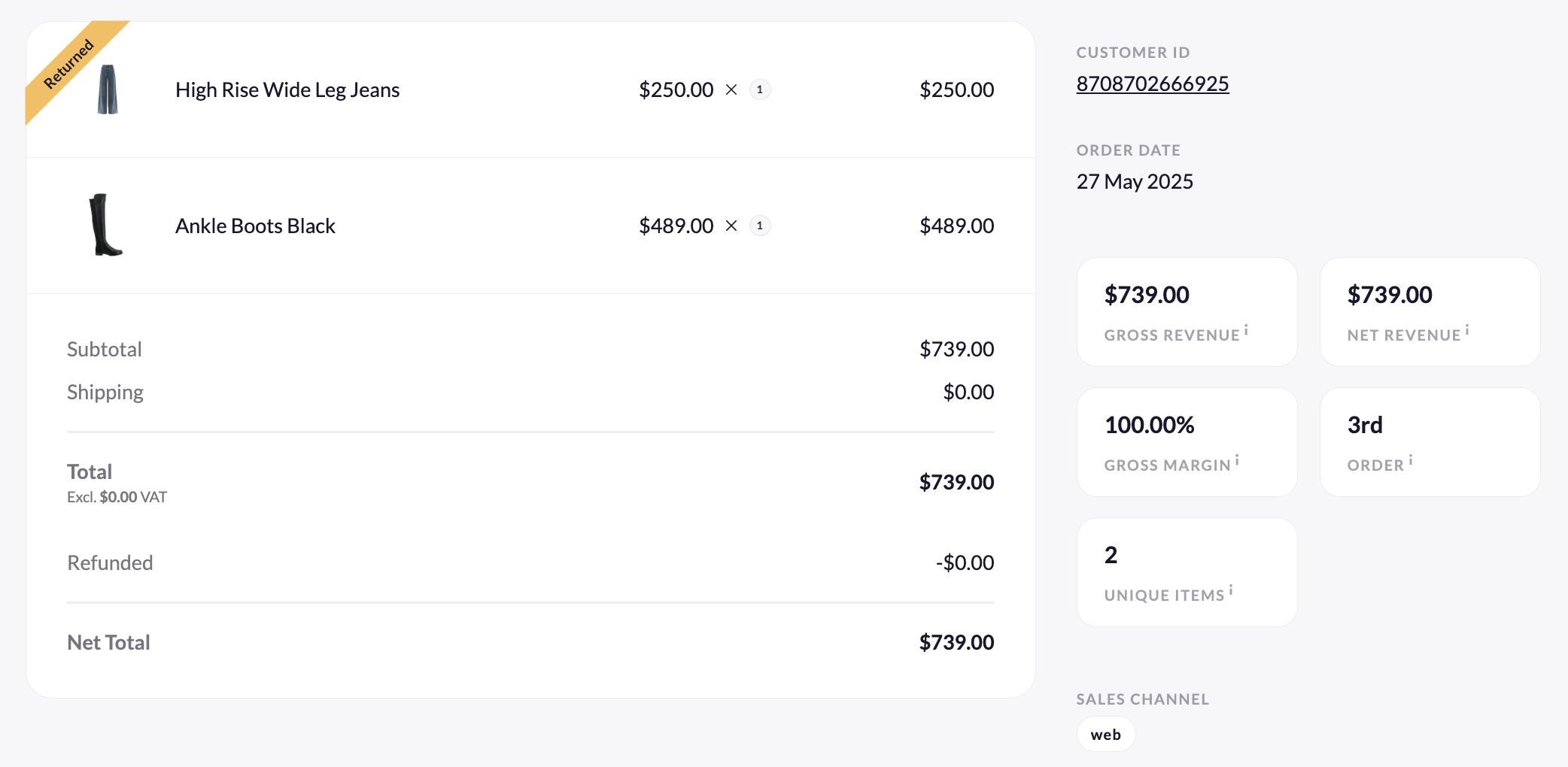Click the web sales channel tag
1568x767 pixels.
point(1105,735)
